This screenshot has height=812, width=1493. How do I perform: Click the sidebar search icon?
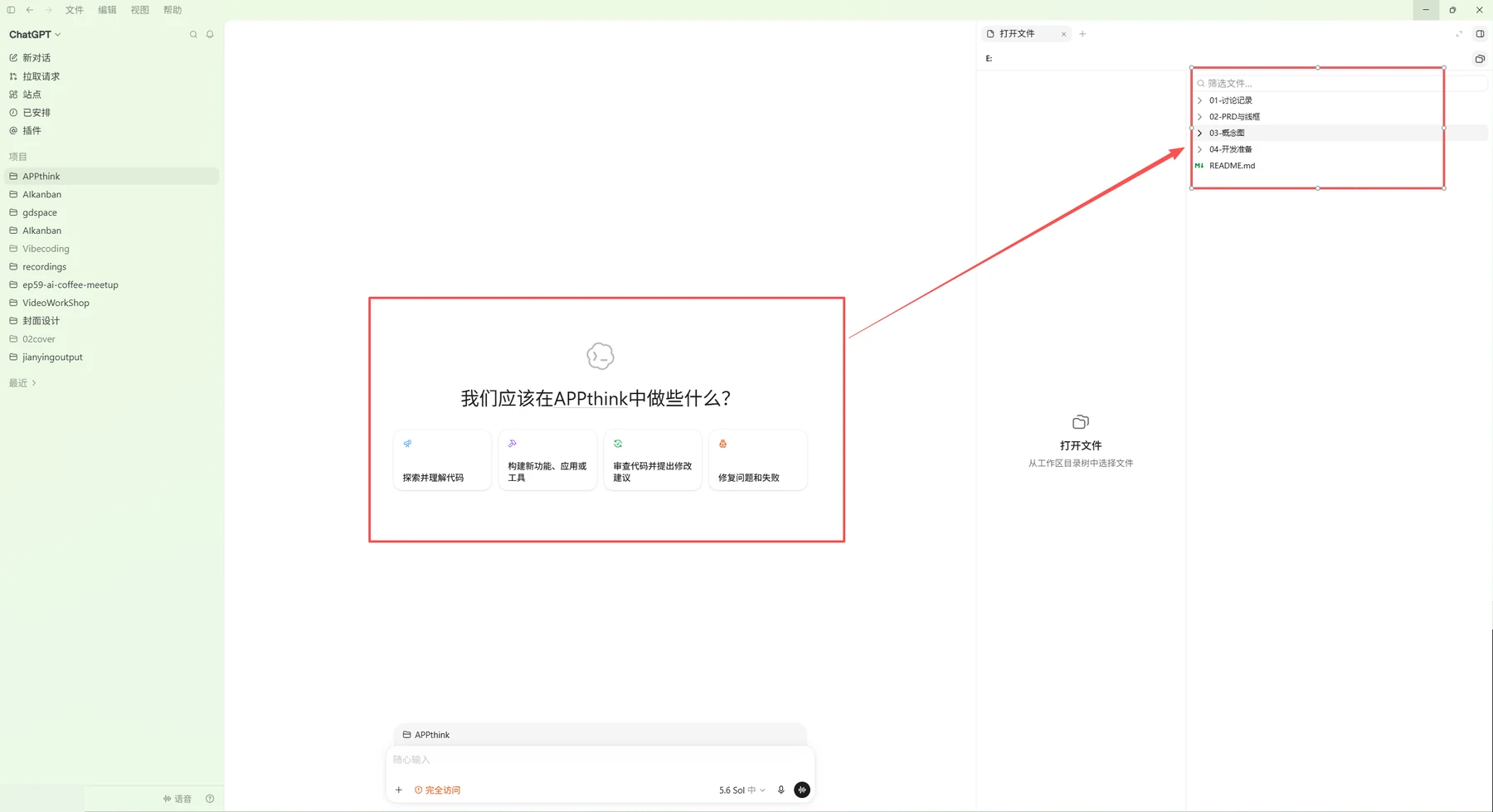pos(193,35)
